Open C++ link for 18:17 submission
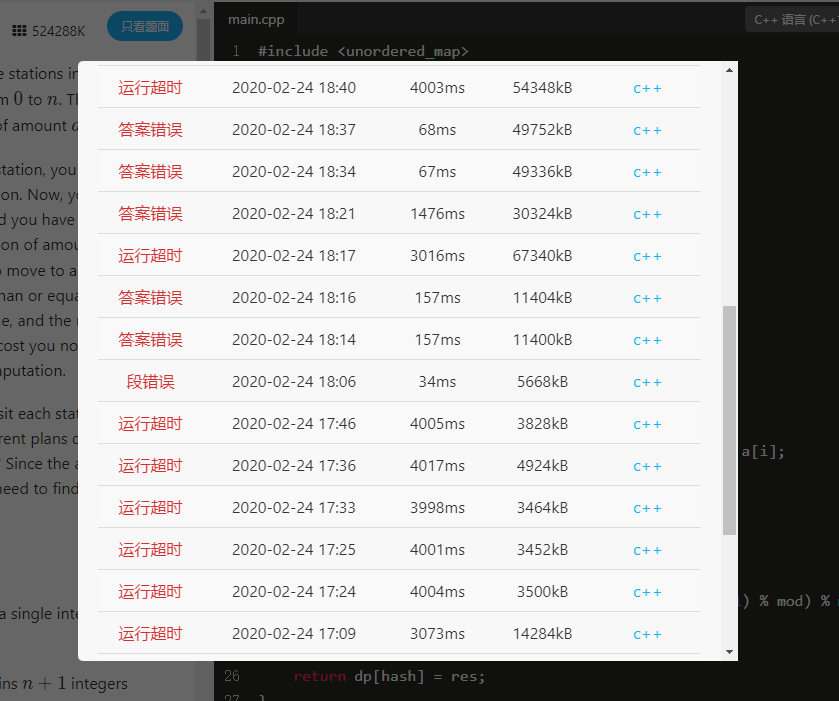Image resolution: width=839 pixels, height=701 pixels. 647,256
